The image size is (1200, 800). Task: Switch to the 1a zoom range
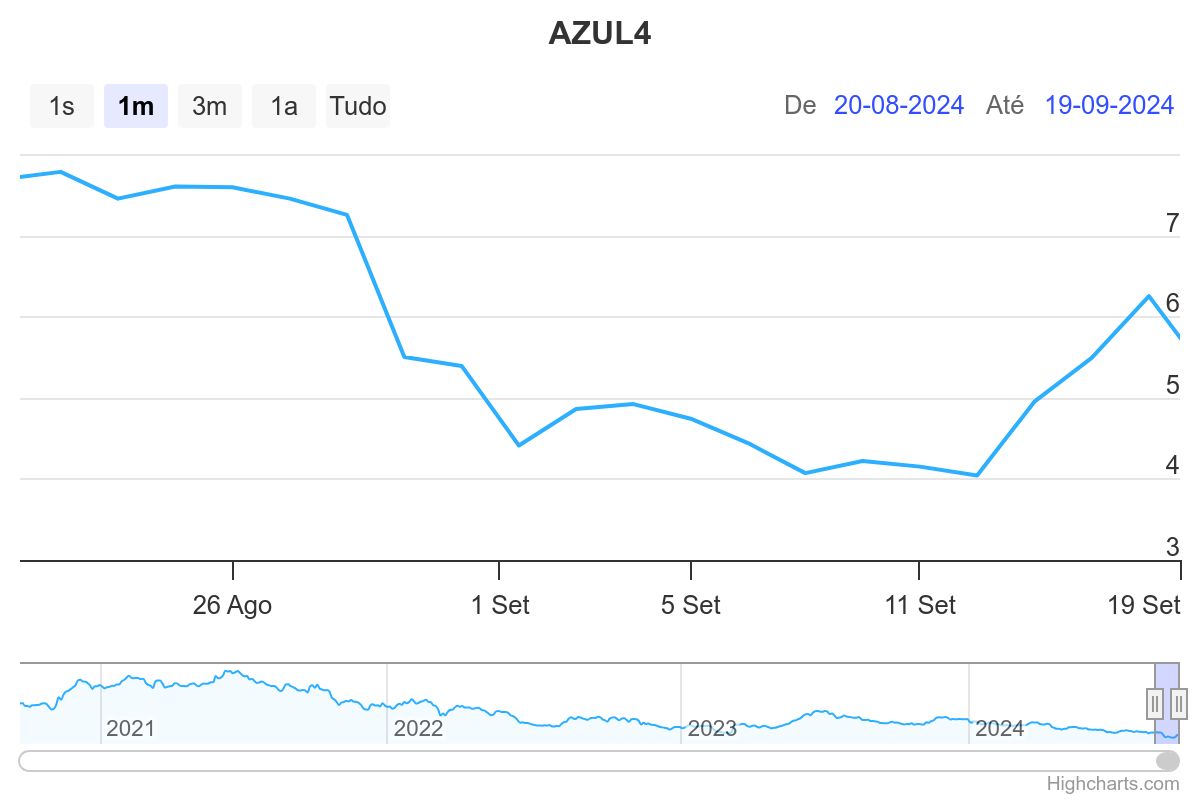284,106
